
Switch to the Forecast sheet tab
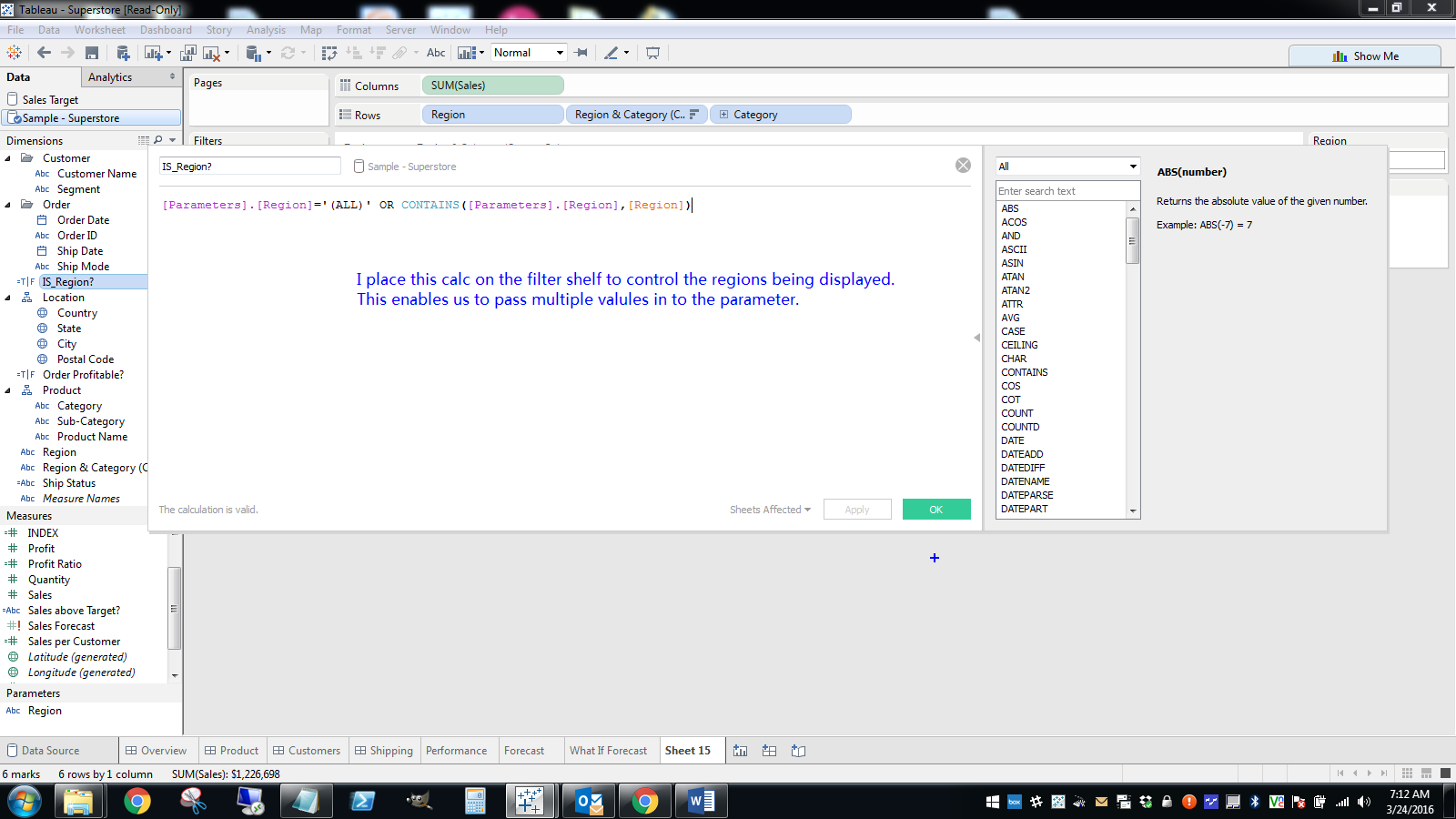523,750
